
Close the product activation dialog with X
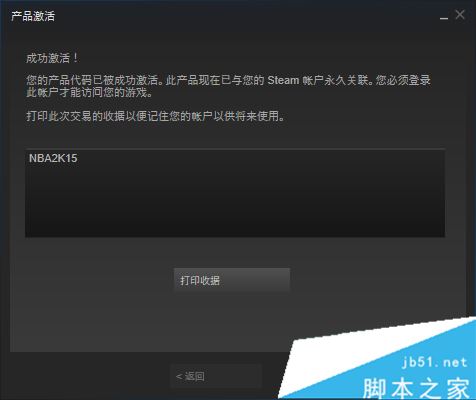click(460, 15)
